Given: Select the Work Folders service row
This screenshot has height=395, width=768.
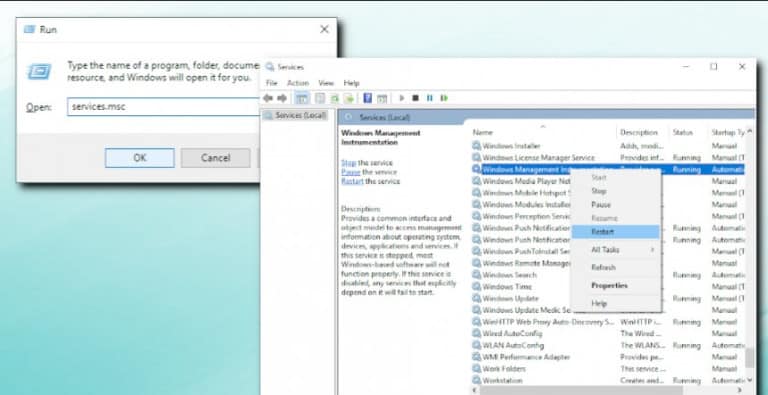Looking at the screenshot, I should click(x=608, y=369).
